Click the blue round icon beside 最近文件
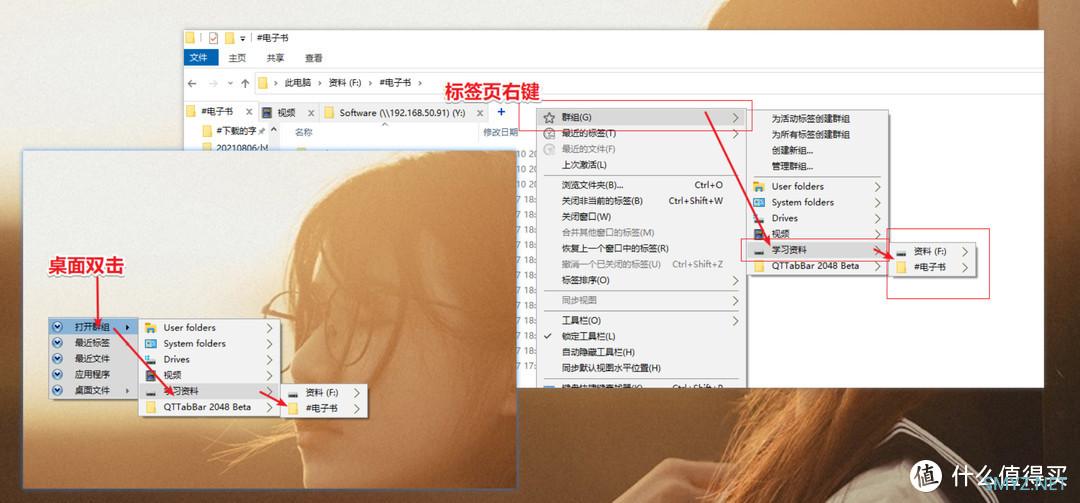This screenshot has width=1080, height=503. [58, 358]
